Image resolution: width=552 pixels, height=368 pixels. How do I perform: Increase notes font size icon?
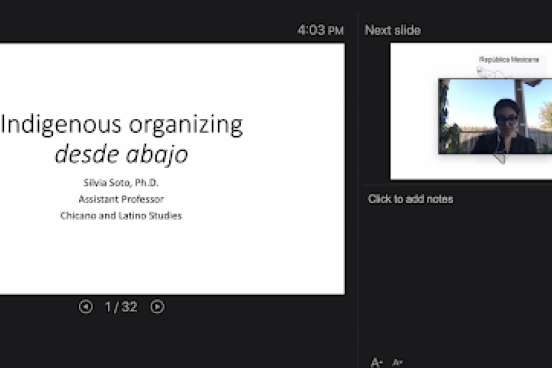(376, 362)
